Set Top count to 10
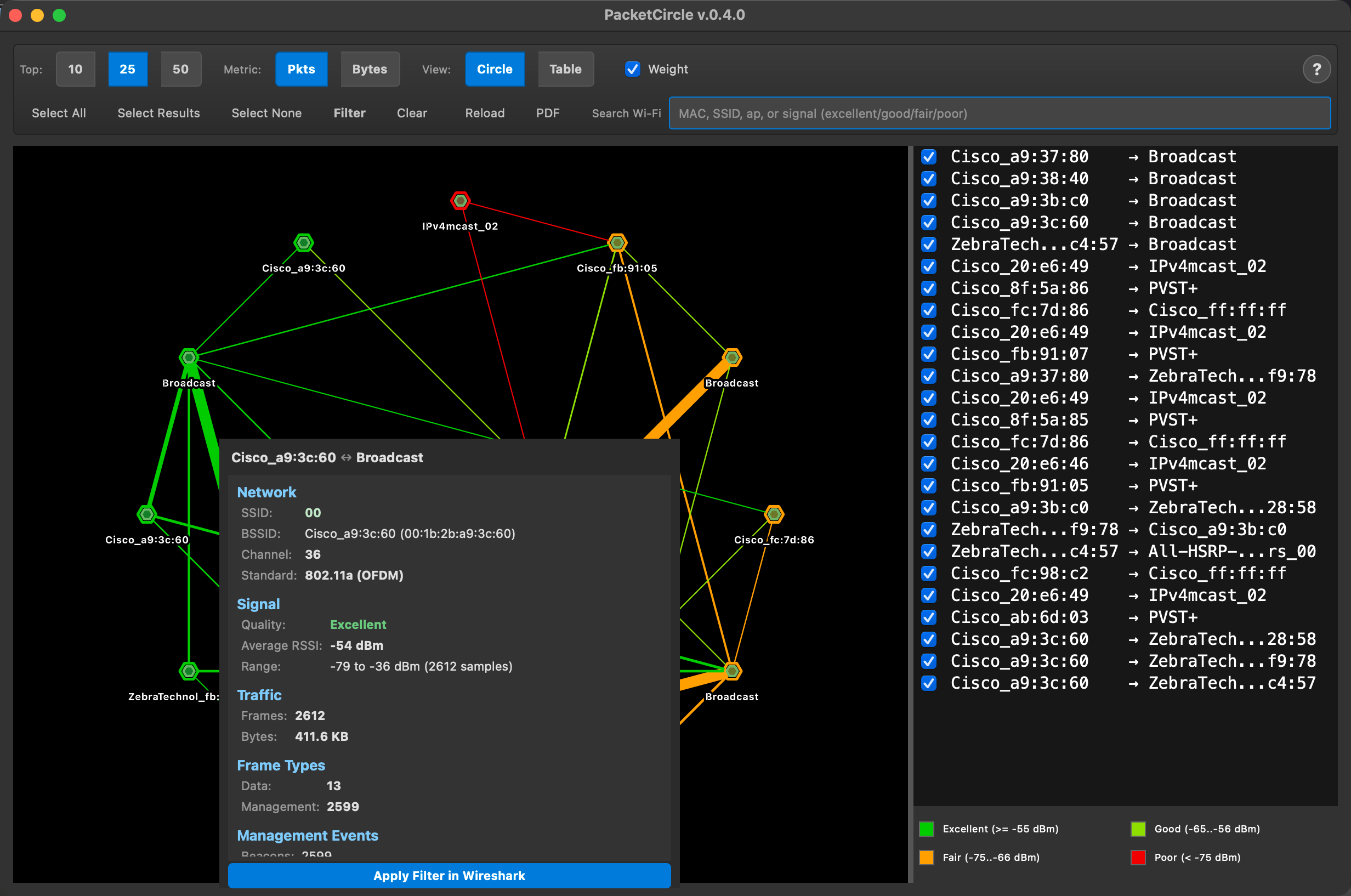Viewport: 1351px width, 896px height. click(x=76, y=69)
